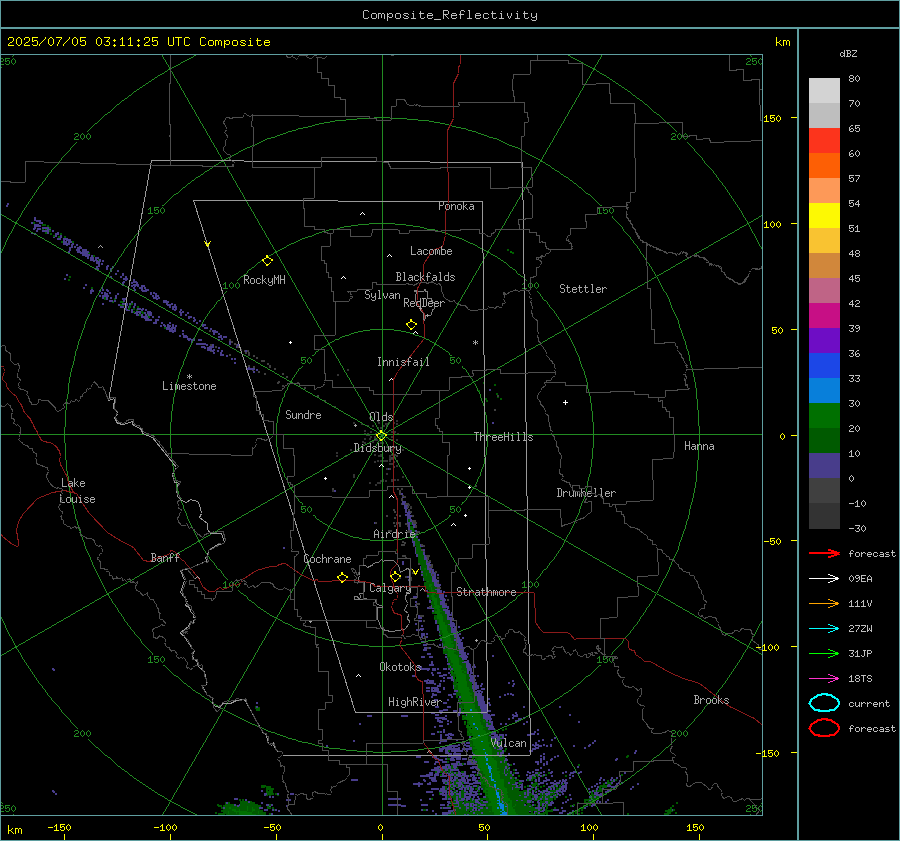Click the Lake Louise label
900x841 pixels.
point(77,491)
